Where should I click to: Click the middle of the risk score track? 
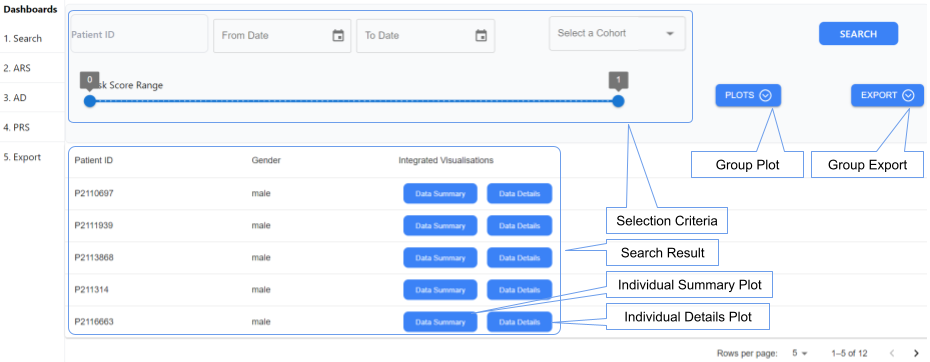tap(354, 101)
